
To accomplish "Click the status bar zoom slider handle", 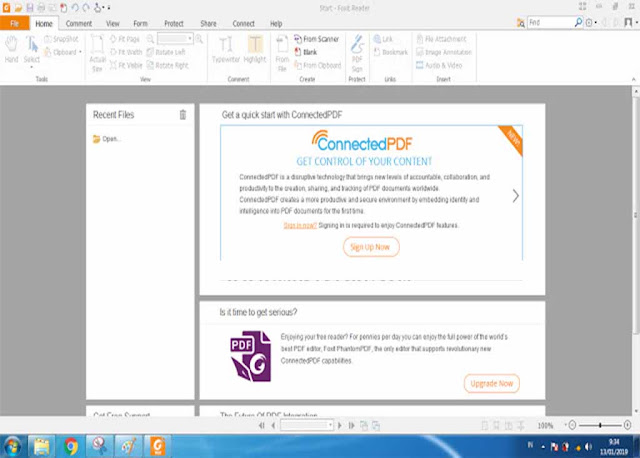I will [x=600, y=425].
